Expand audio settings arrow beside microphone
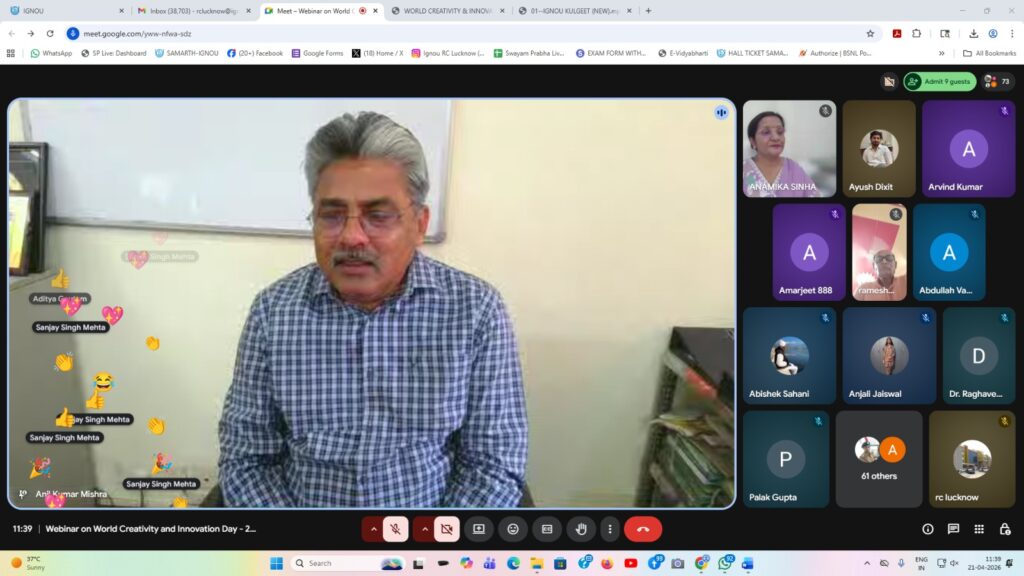The height and width of the screenshot is (576, 1024). (x=374, y=529)
